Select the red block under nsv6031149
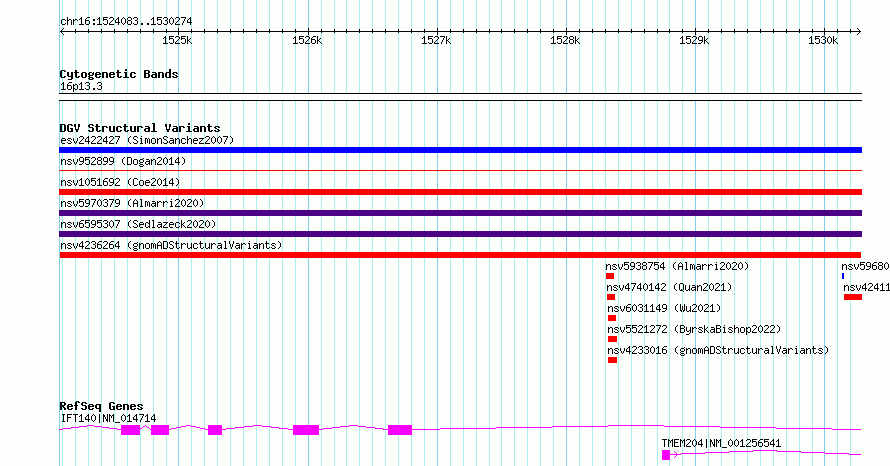Viewport: 890px width, 466px height. point(612,318)
